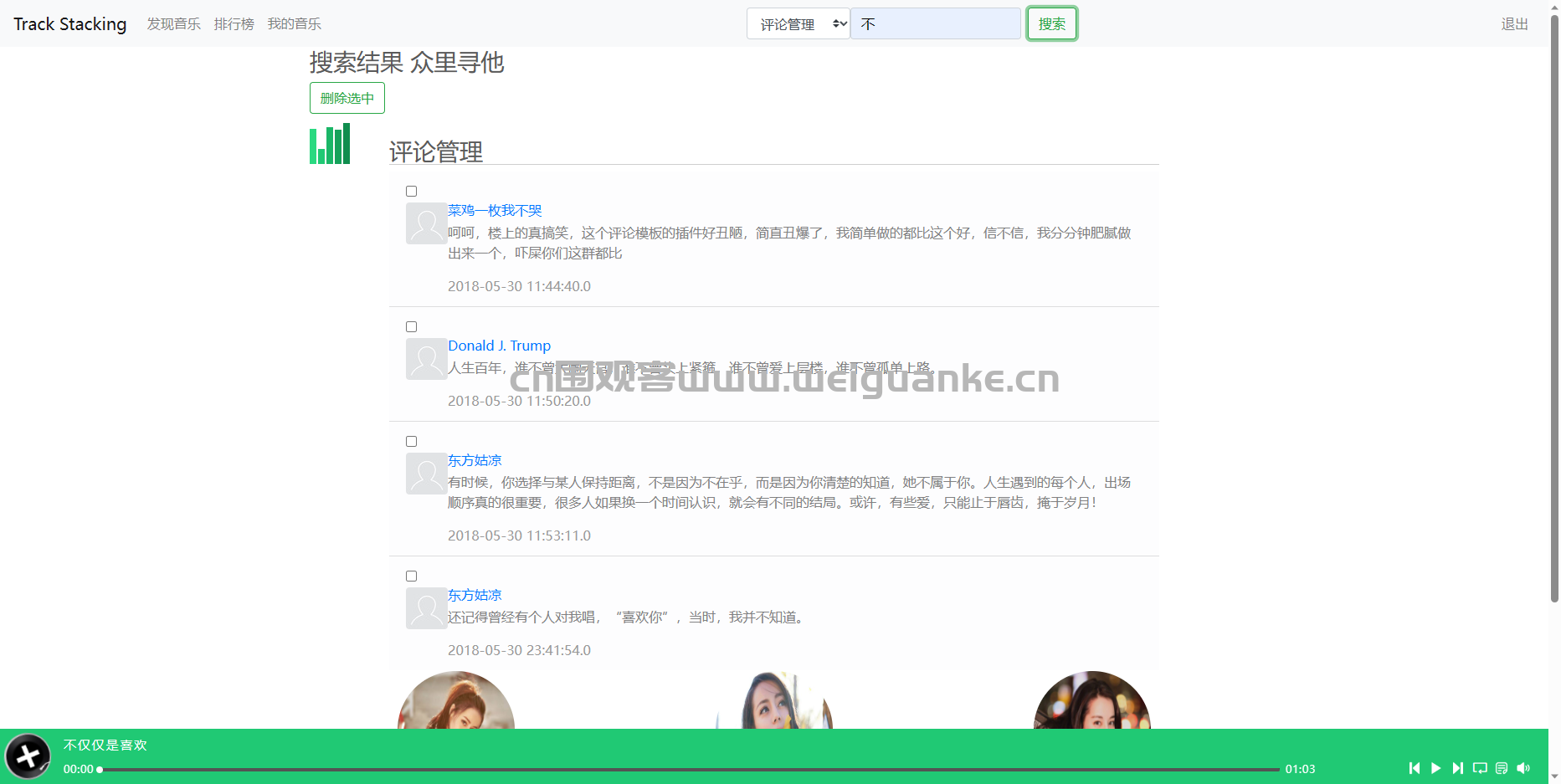Tick checkbox for 菜鸡一枚我不哭 comment
Viewport: 1561px width, 784px height.
[411, 192]
